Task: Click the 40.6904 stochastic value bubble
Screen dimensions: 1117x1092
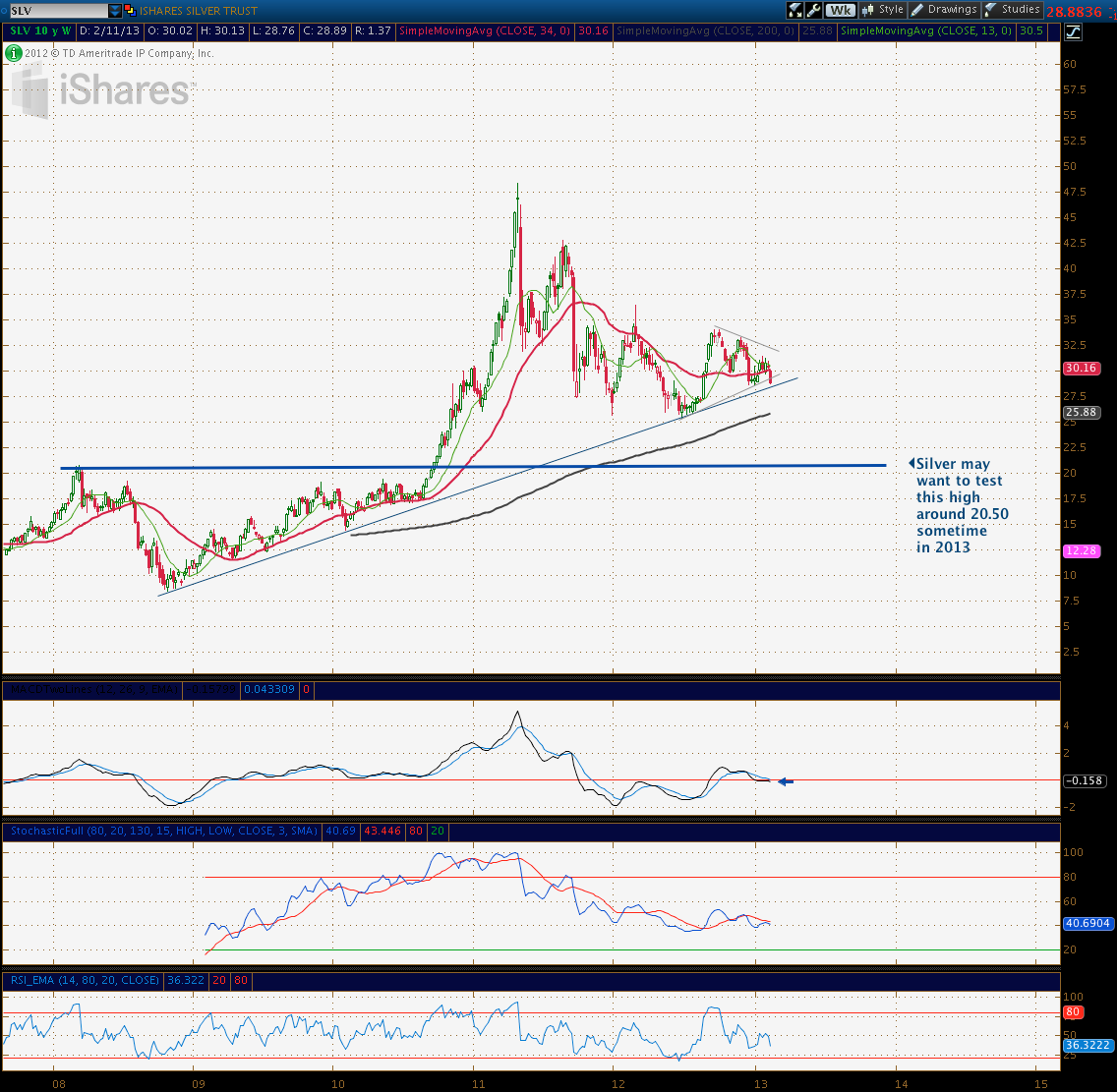Action: [1088, 923]
